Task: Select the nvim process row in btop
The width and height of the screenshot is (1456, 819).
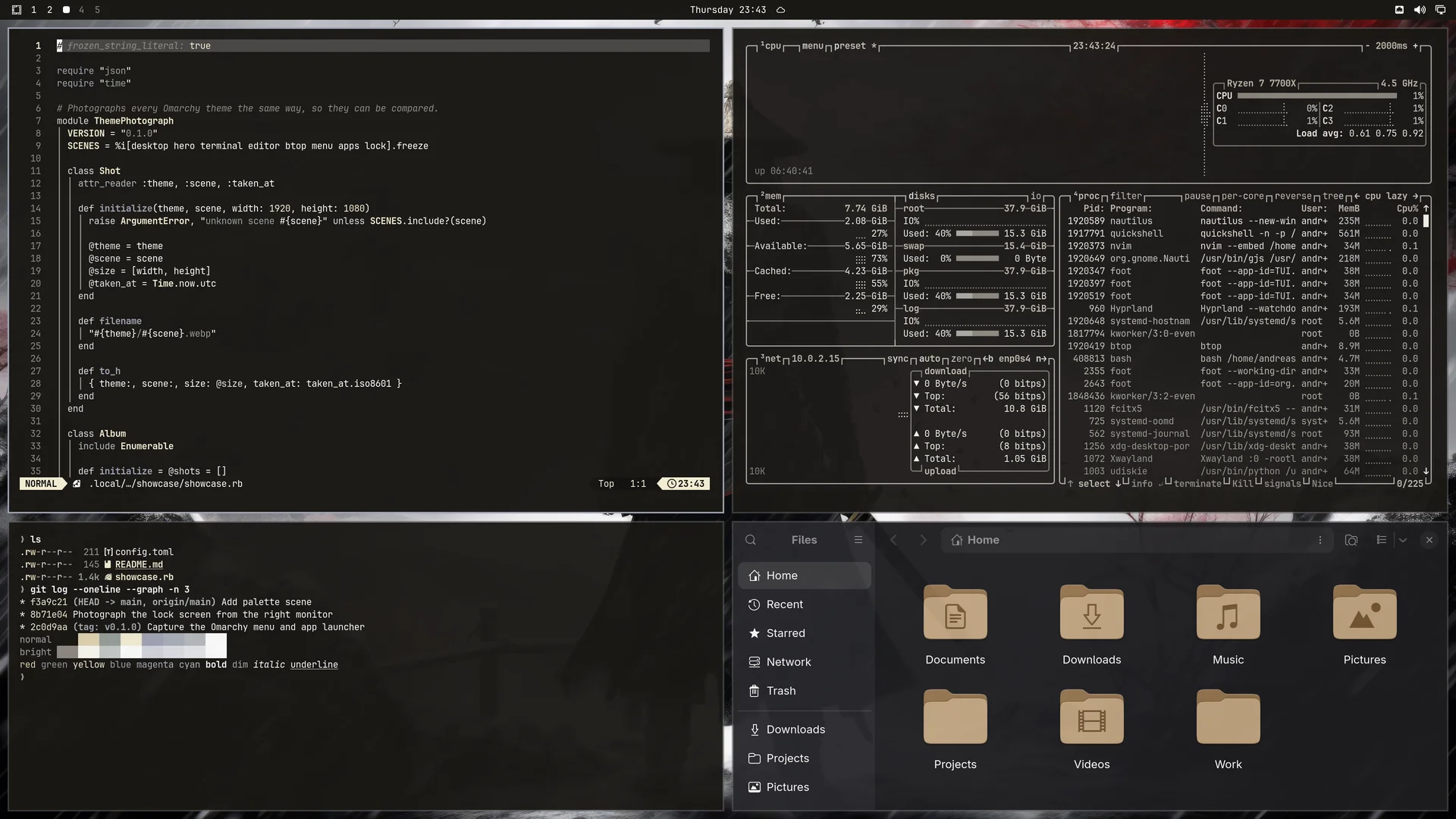Action: coord(1243,246)
